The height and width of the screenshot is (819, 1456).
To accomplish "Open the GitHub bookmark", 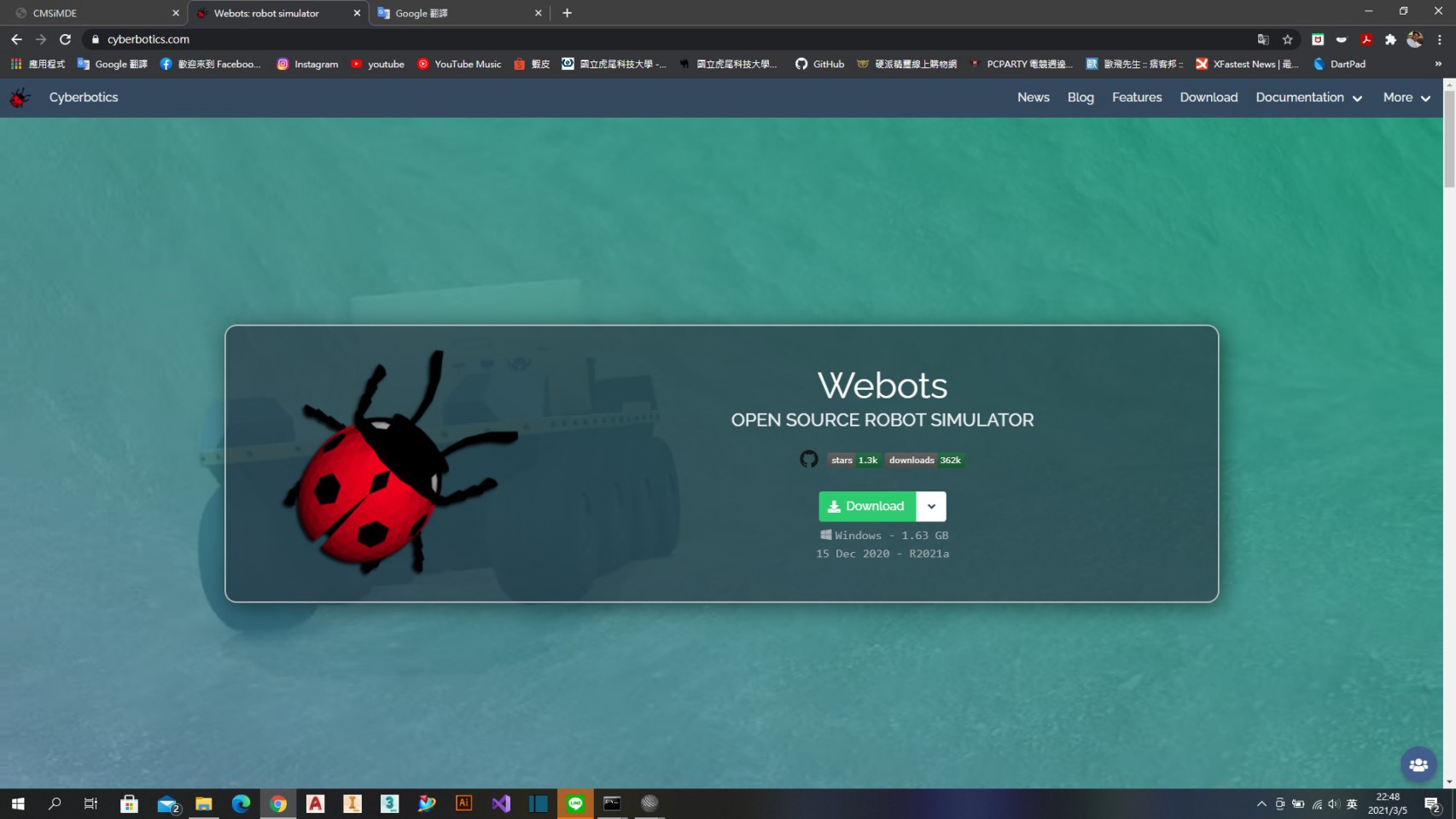I will (819, 64).
